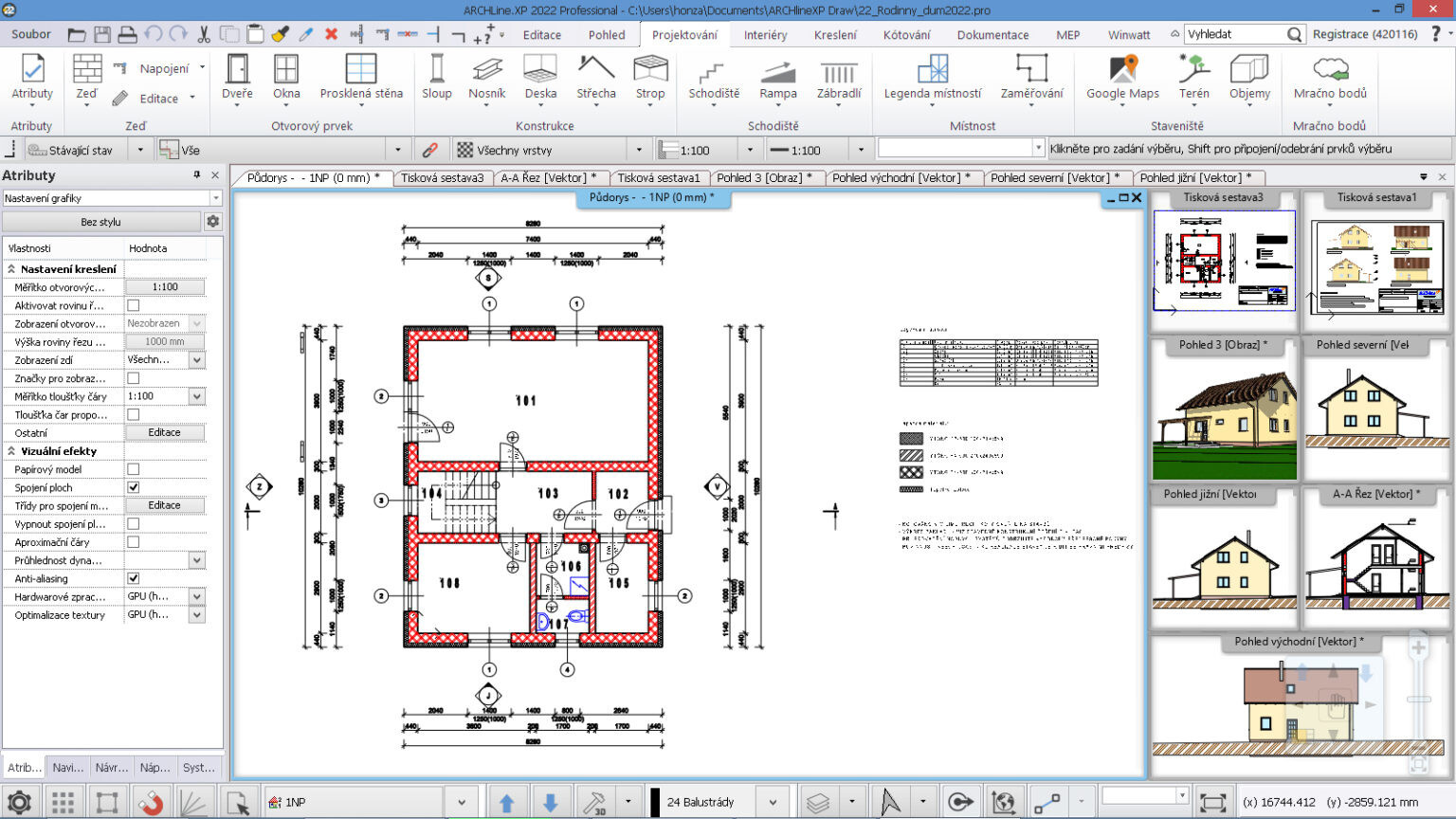Open the Google Maps tool

tap(1122, 76)
